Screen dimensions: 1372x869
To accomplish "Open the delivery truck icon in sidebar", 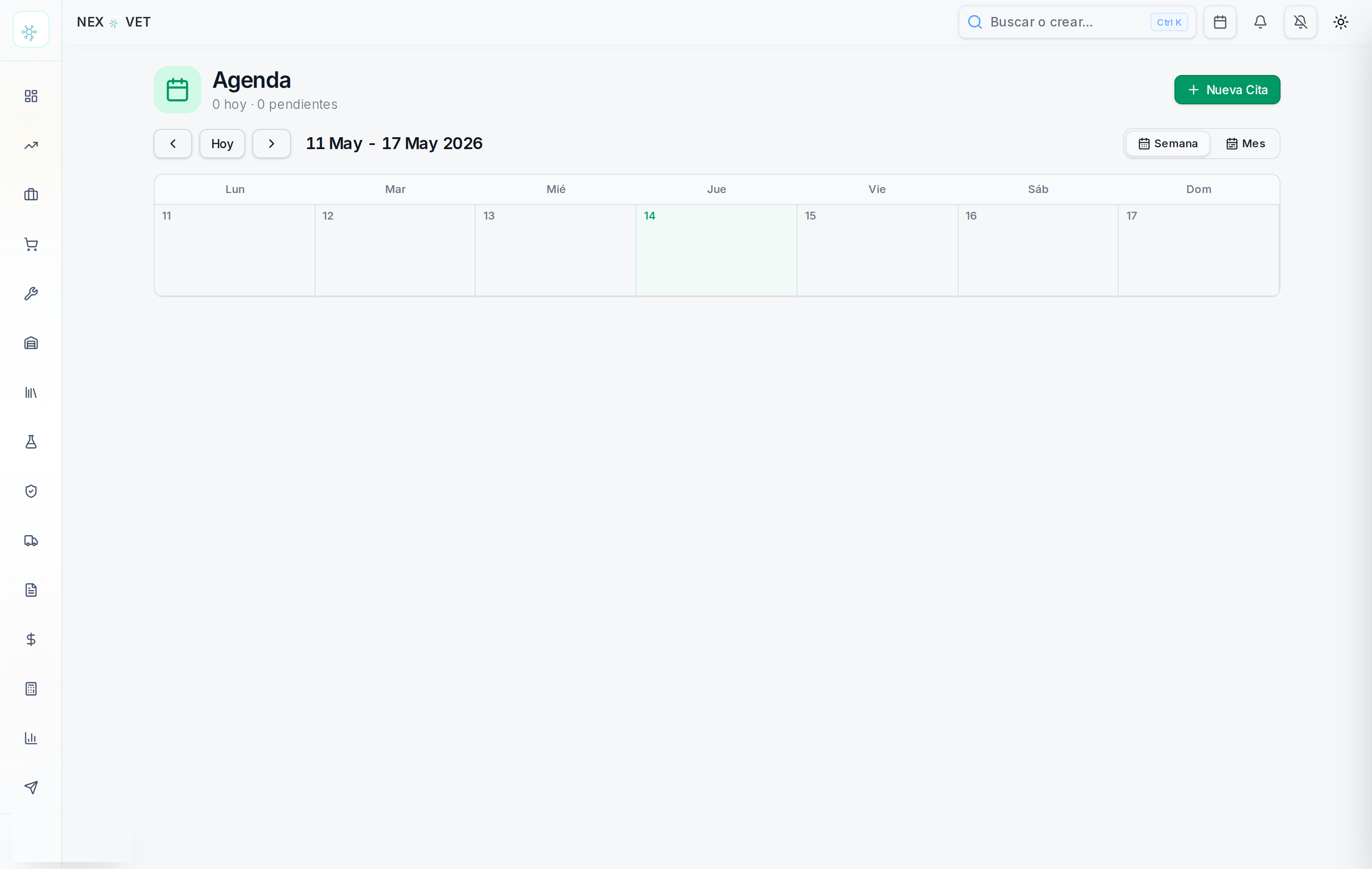I will point(31,541).
